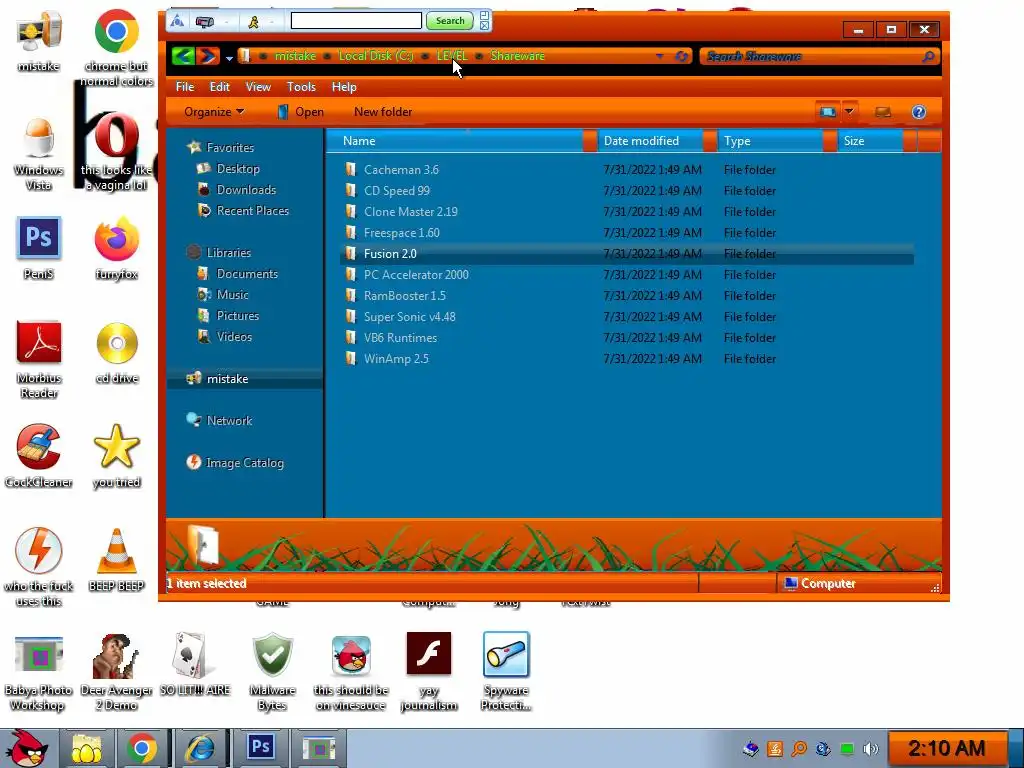Image resolution: width=1024 pixels, height=768 pixels.
Task: Open the Edit menu
Action: pyautogui.click(x=219, y=87)
